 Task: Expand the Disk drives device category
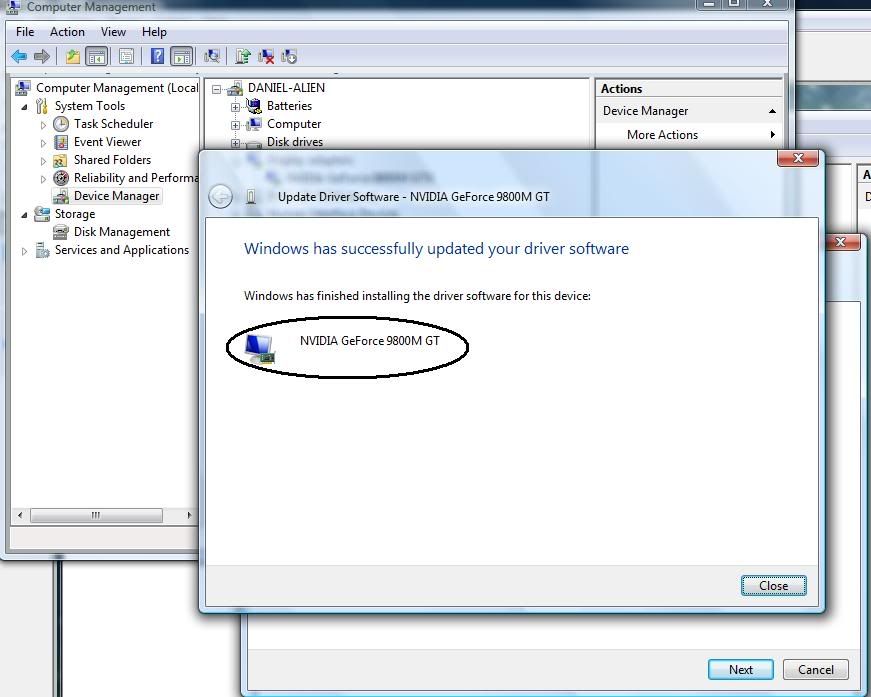[x=236, y=143]
